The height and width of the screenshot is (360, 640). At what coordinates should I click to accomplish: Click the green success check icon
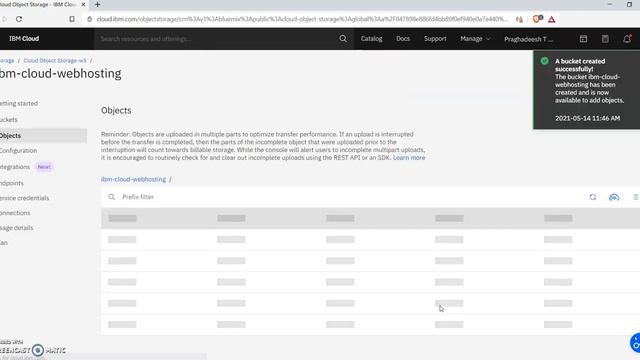(544, 61)
